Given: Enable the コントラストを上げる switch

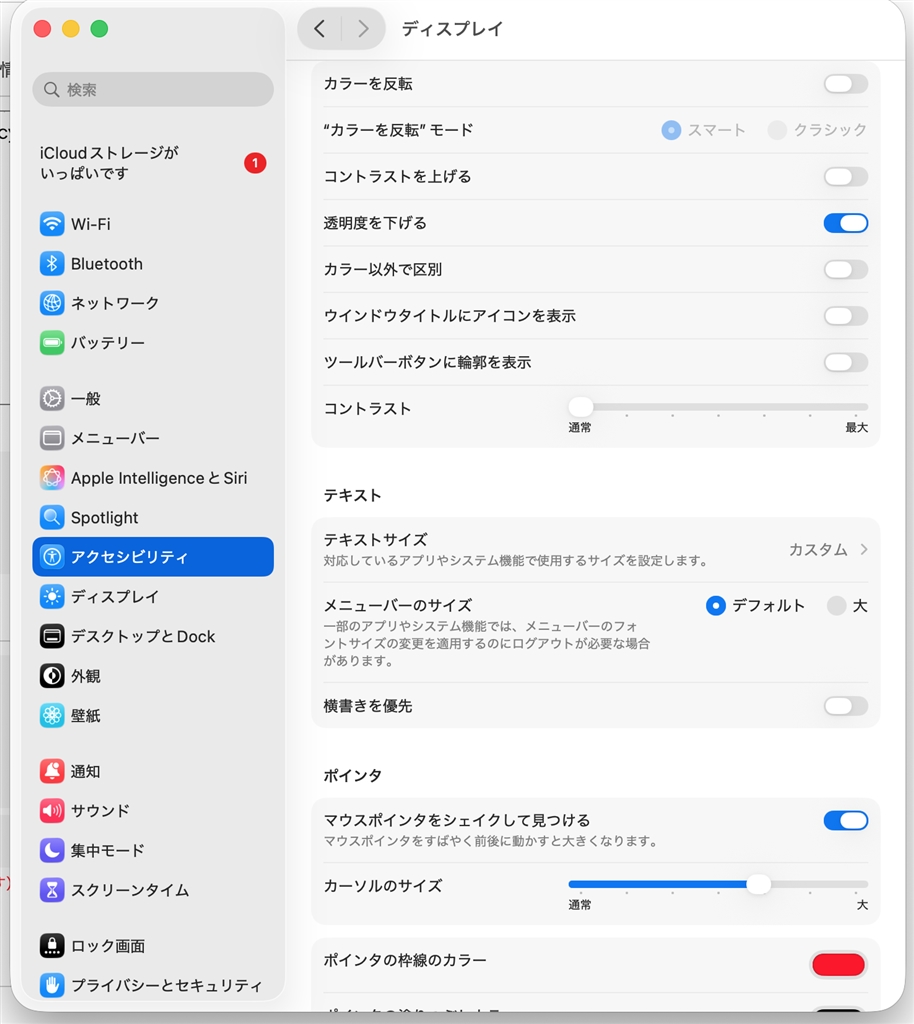Looking at the screenshot, I should (845, 177).
